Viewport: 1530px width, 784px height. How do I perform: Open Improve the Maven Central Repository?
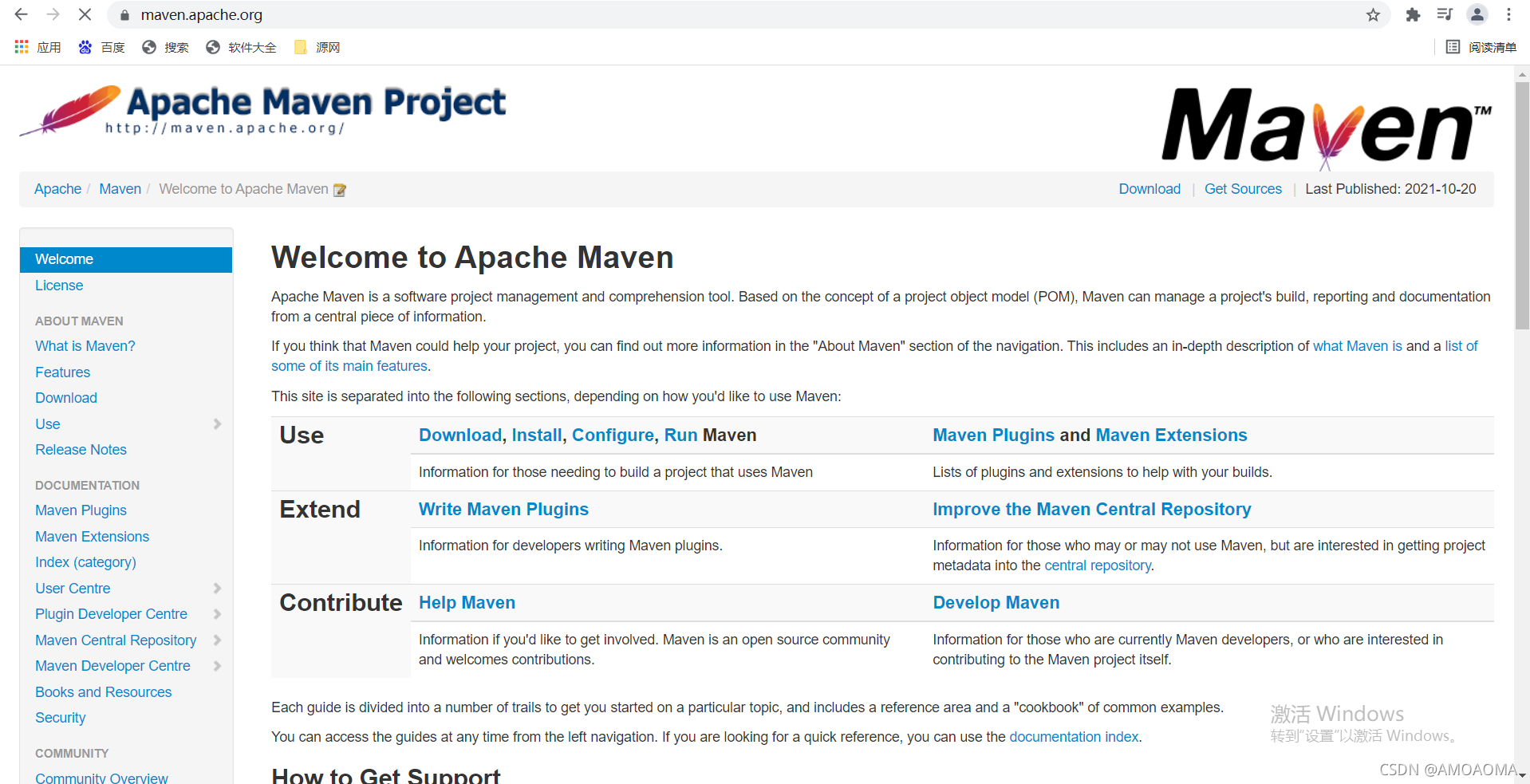1092,510
